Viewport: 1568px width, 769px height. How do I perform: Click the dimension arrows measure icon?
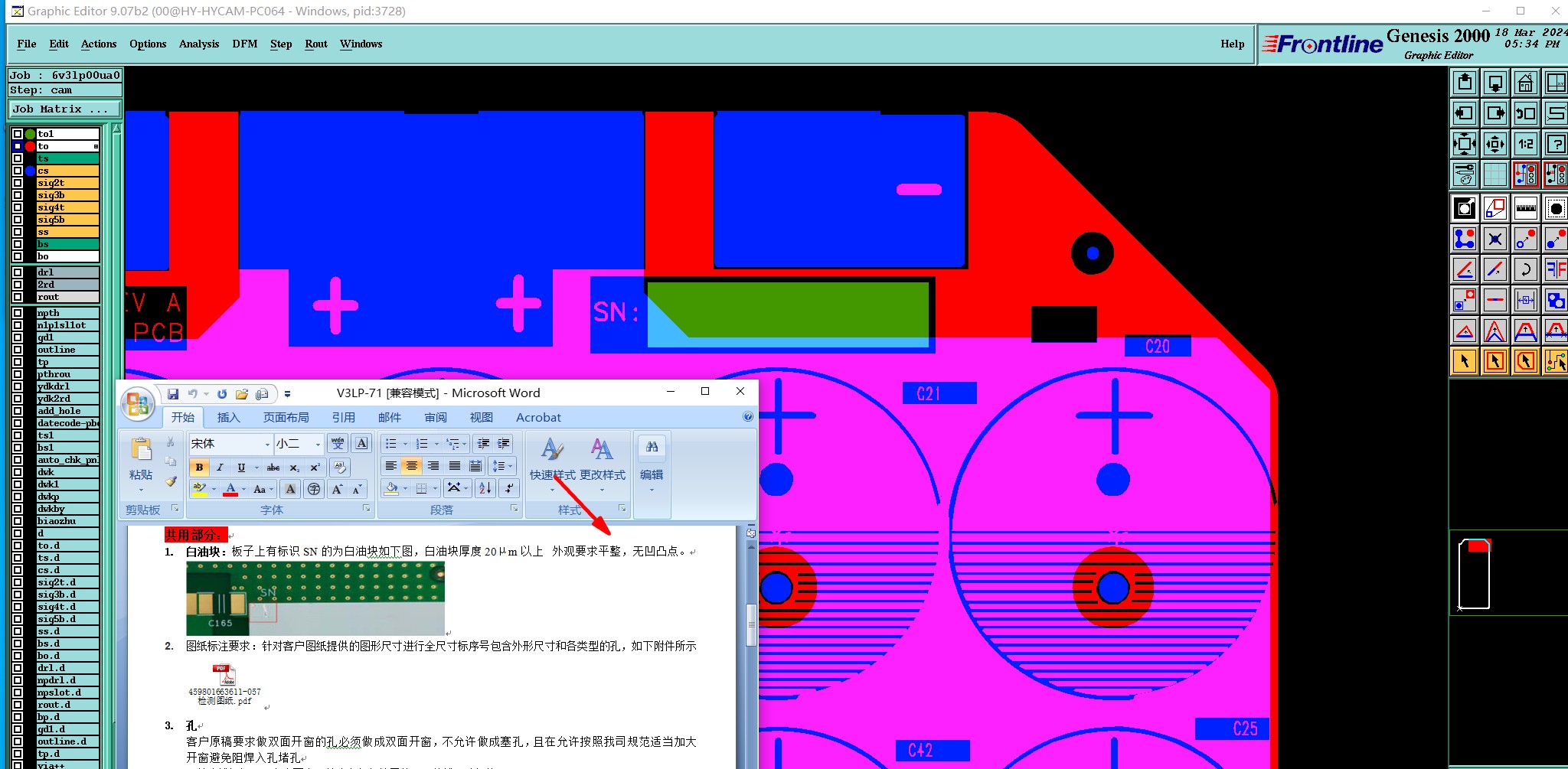(x=1525, y=300)
